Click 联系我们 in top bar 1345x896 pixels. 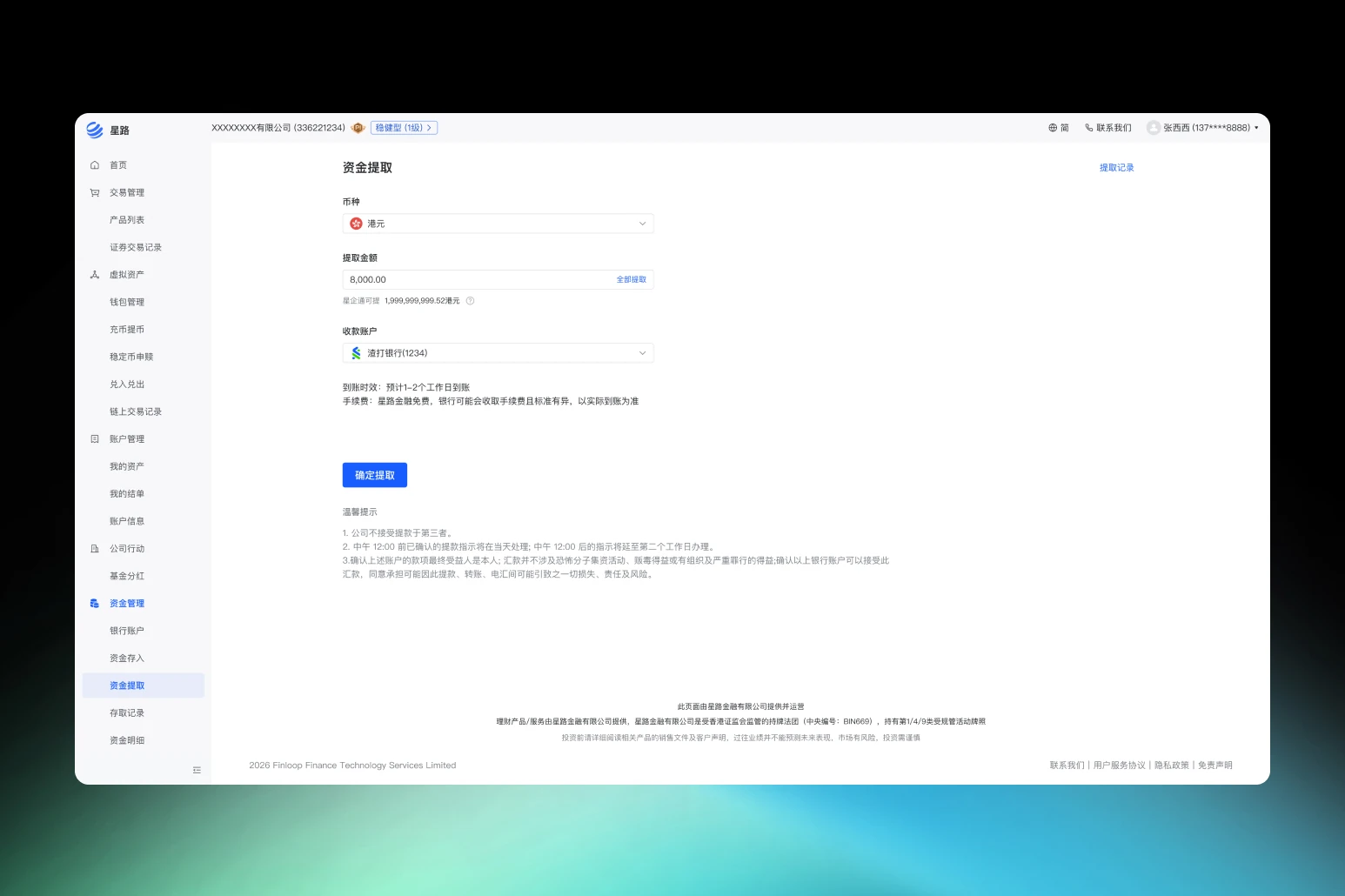1114,128
